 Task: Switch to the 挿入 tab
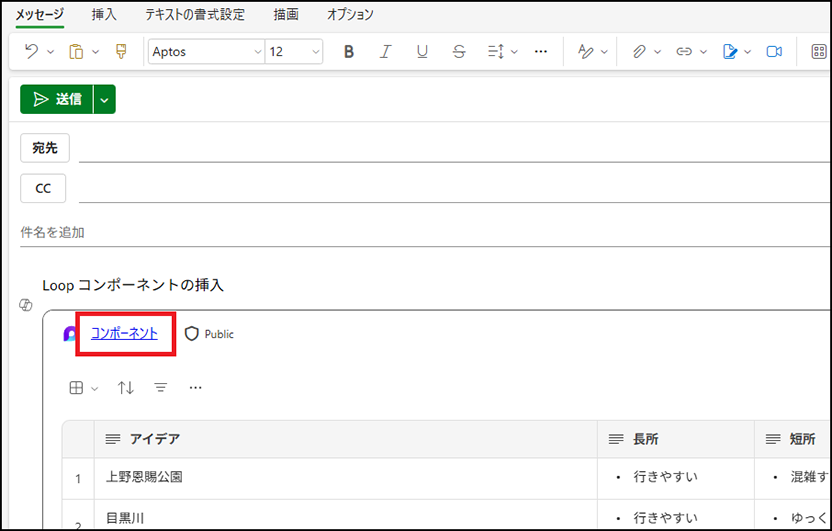tap(104, 14)
